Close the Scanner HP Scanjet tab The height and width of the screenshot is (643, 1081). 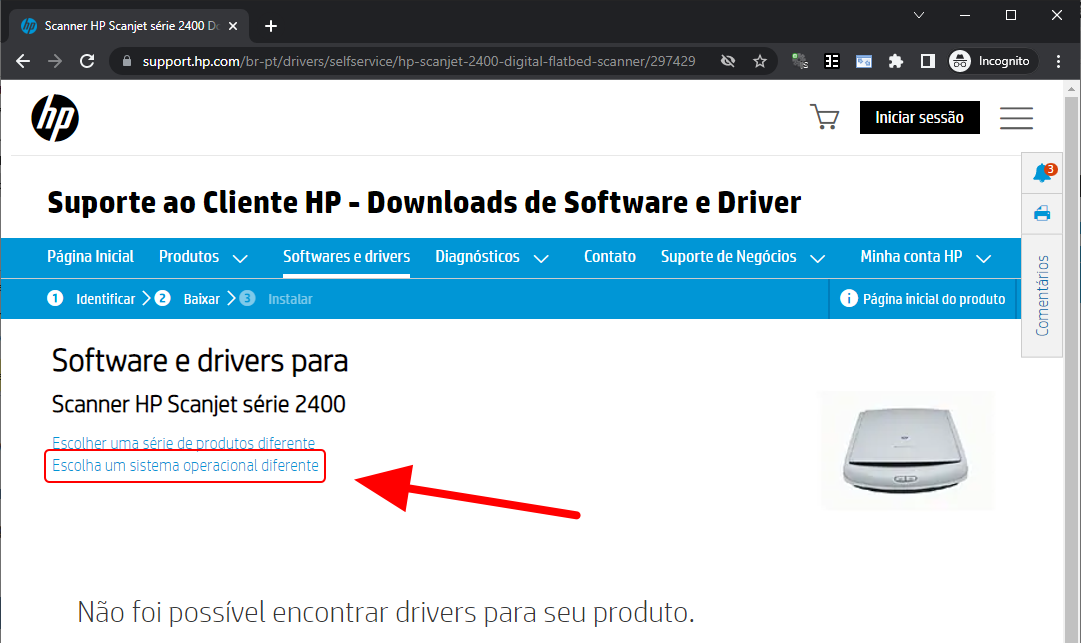233,26
